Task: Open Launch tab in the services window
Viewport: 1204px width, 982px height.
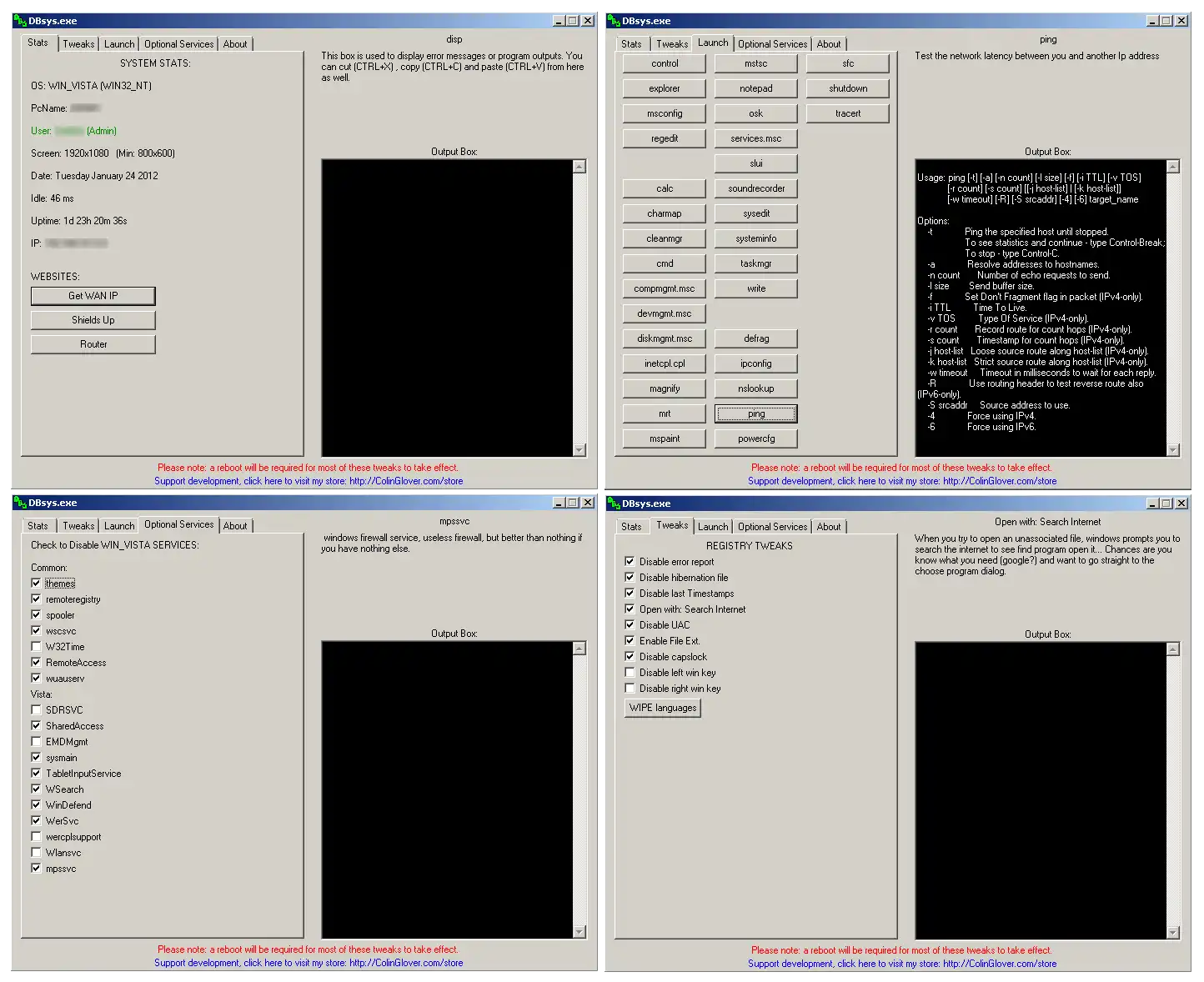Action: [119, 526]
